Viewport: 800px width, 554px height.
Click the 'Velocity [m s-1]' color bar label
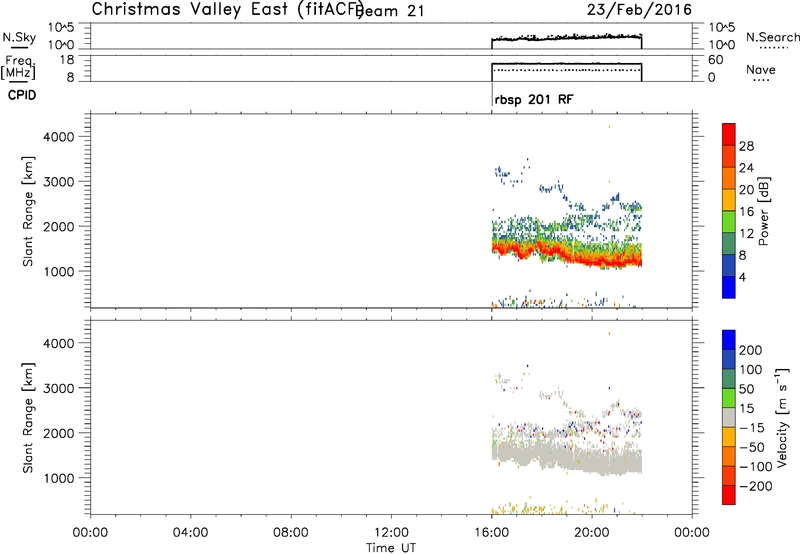pos(782,417)
